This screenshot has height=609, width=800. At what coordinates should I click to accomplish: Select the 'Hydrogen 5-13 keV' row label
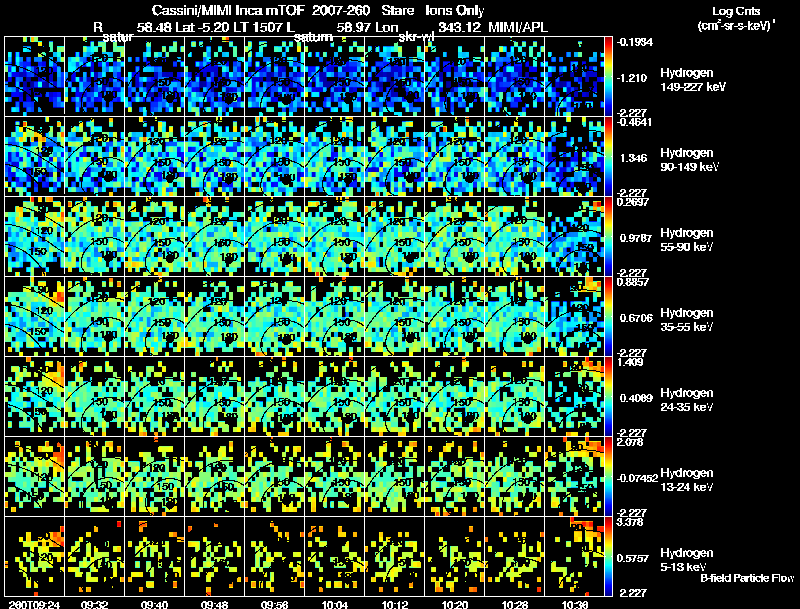[x=687, y=560]
